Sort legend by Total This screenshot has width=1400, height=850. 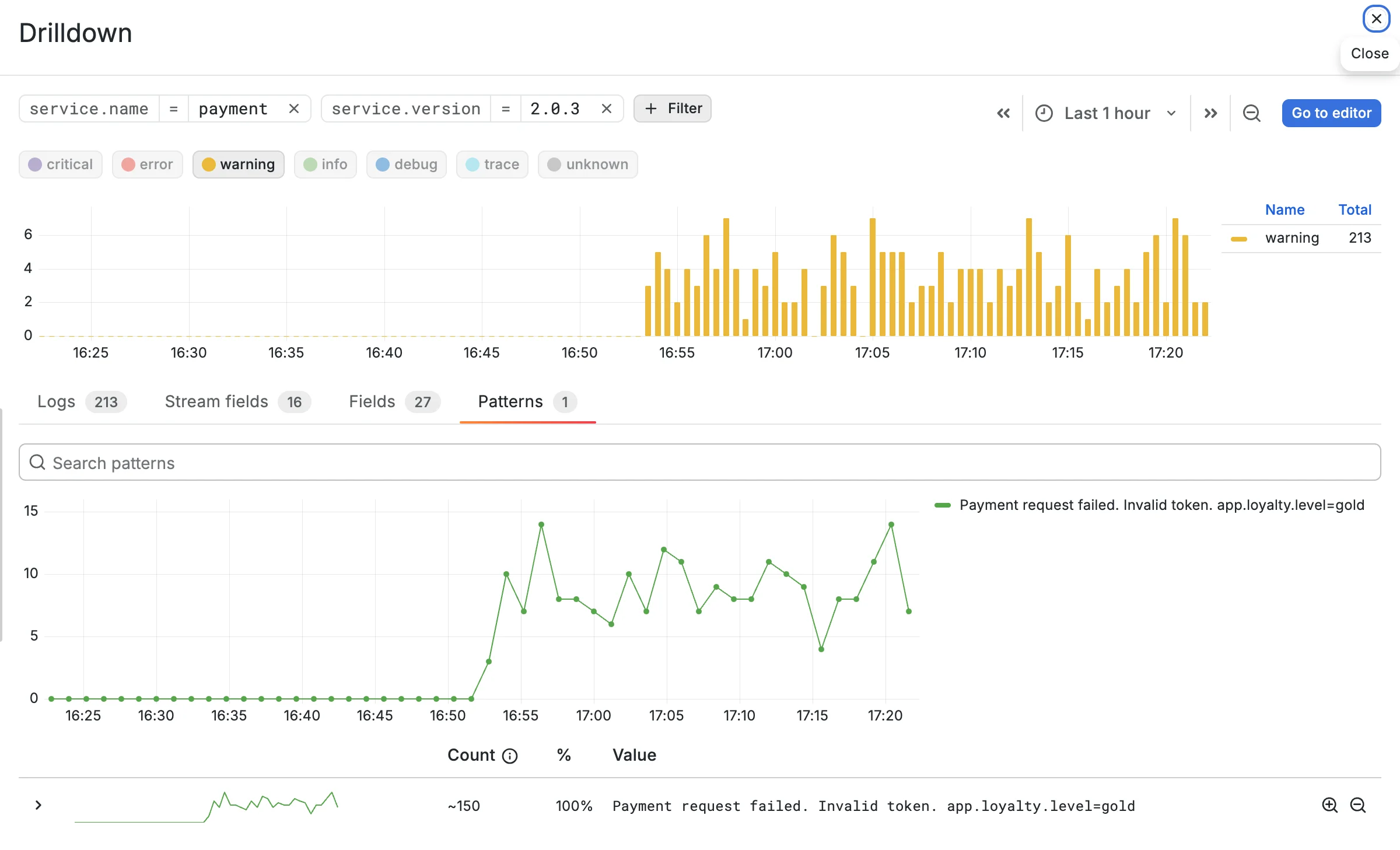(x=1354, y=210)
